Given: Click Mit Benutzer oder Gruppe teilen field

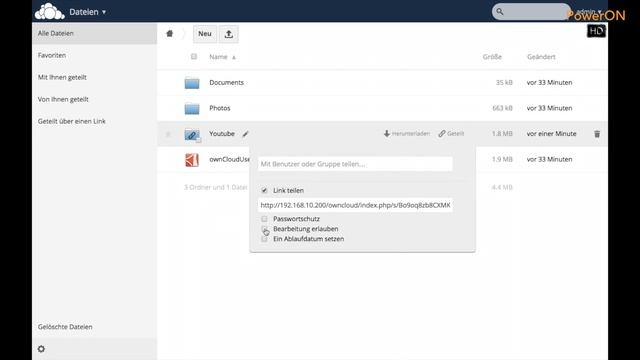Looking at the screenshot, I should coord(355,164).
